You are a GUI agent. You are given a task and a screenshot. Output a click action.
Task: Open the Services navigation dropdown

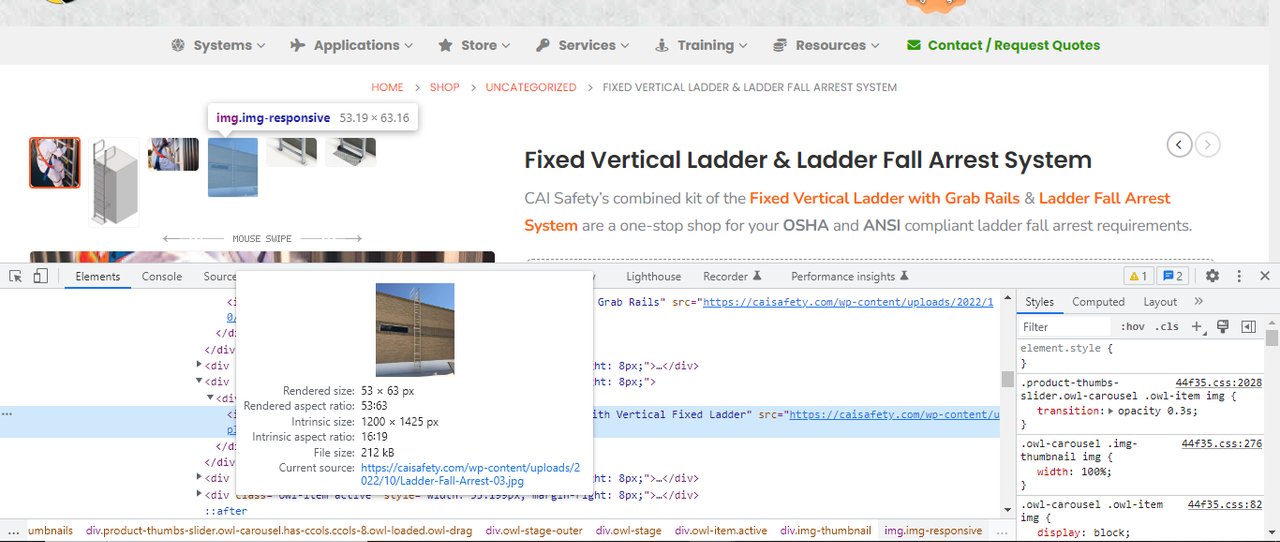tap(583, 45)
